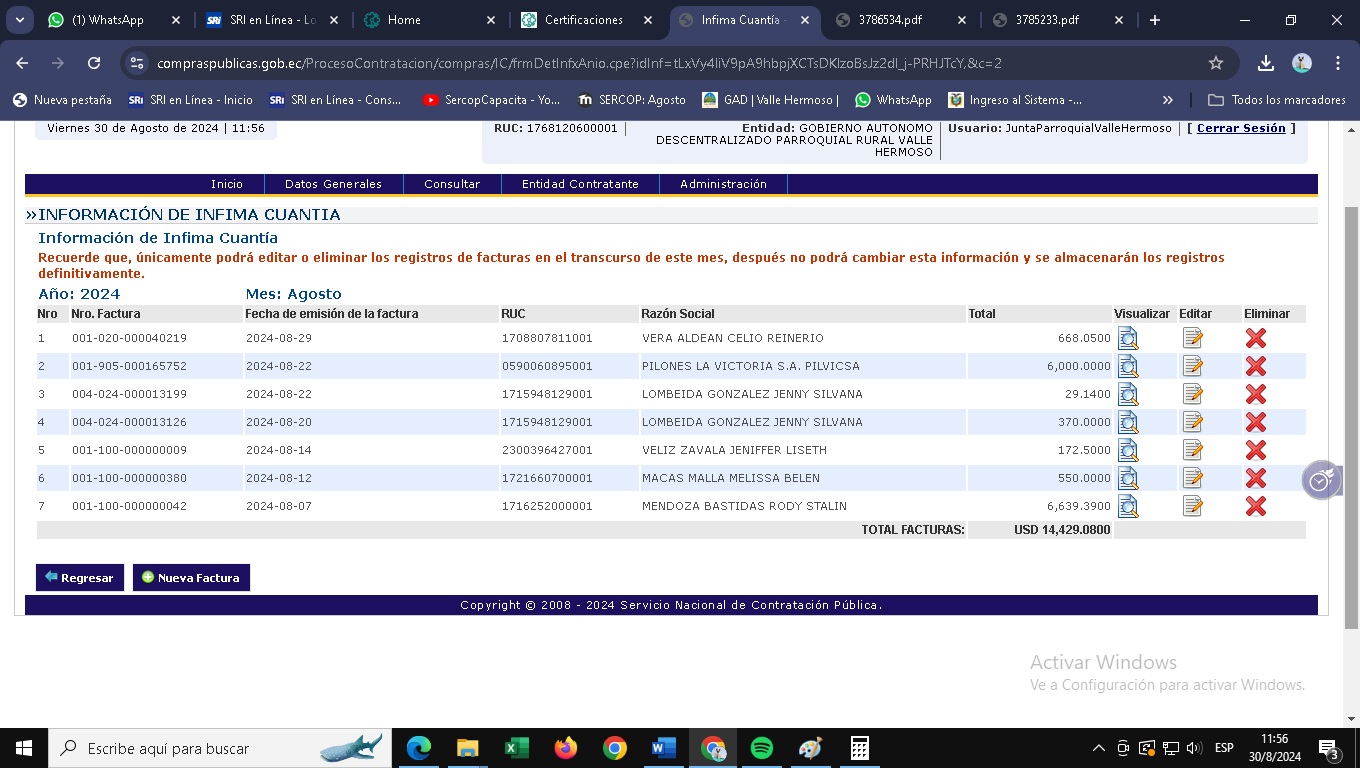Screen dimensions: 1360x768
Task: Open the Chrome downloads icon
Action: (x=1266, y=63)
